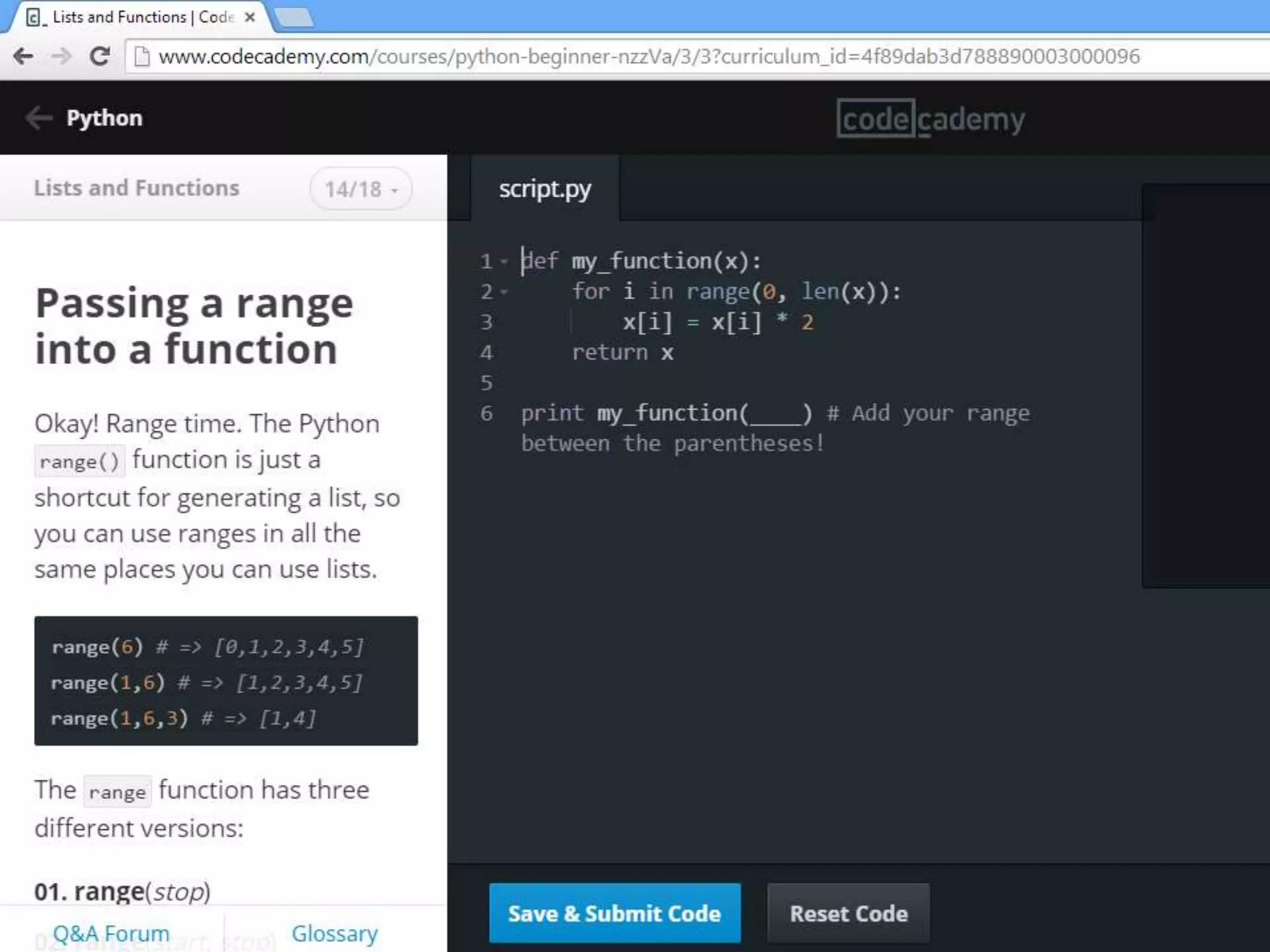
Task: Click line number 5 in the gutter
Action: click(x=487, y=383)
